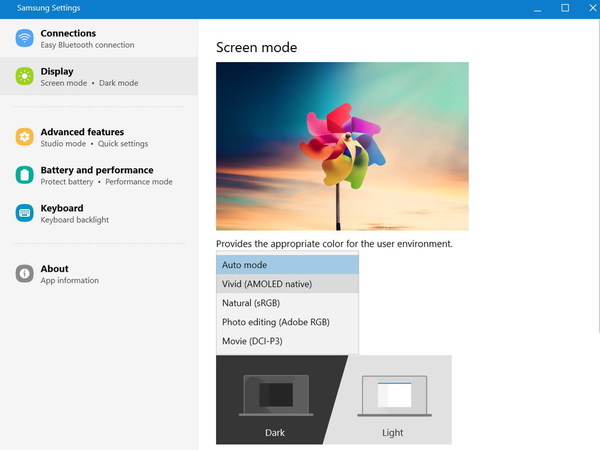
Task: Select Light theme option
Action: click(x=393, y=433)
